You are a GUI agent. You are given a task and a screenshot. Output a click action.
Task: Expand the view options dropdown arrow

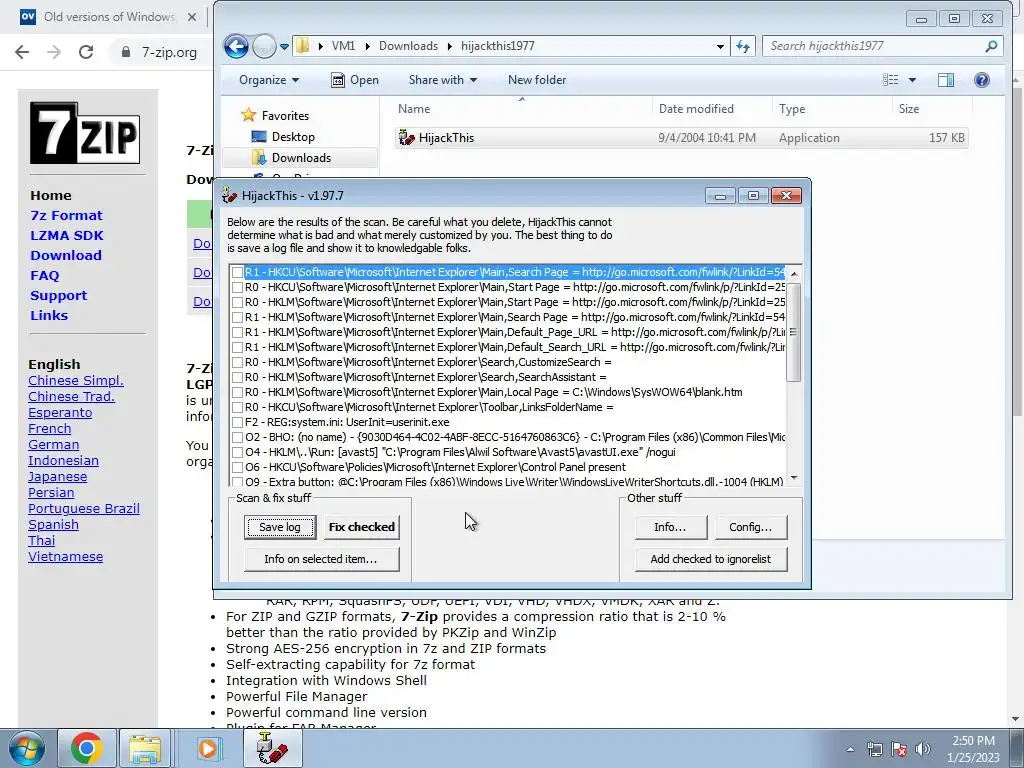912,80
